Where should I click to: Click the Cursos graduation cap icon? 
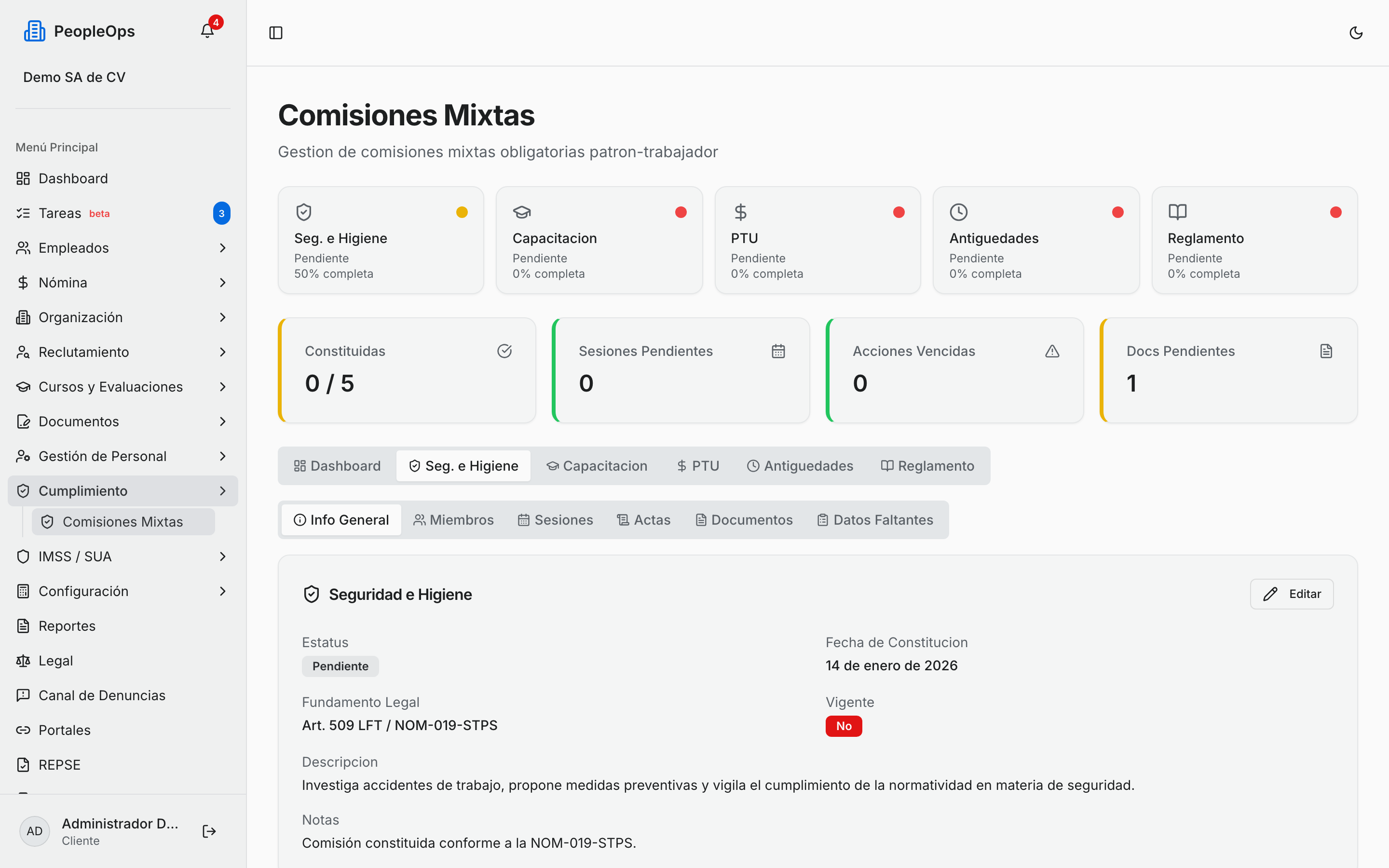point(23,387)
